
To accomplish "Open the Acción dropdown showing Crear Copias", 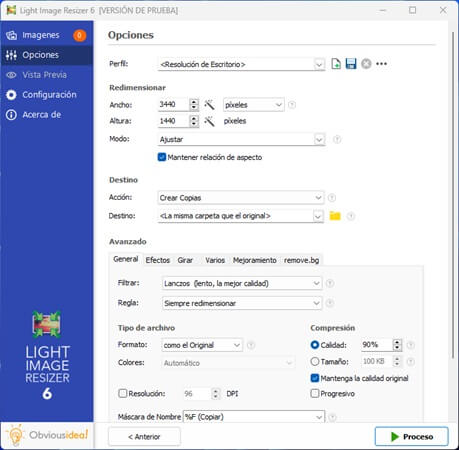I will (240, 198).
